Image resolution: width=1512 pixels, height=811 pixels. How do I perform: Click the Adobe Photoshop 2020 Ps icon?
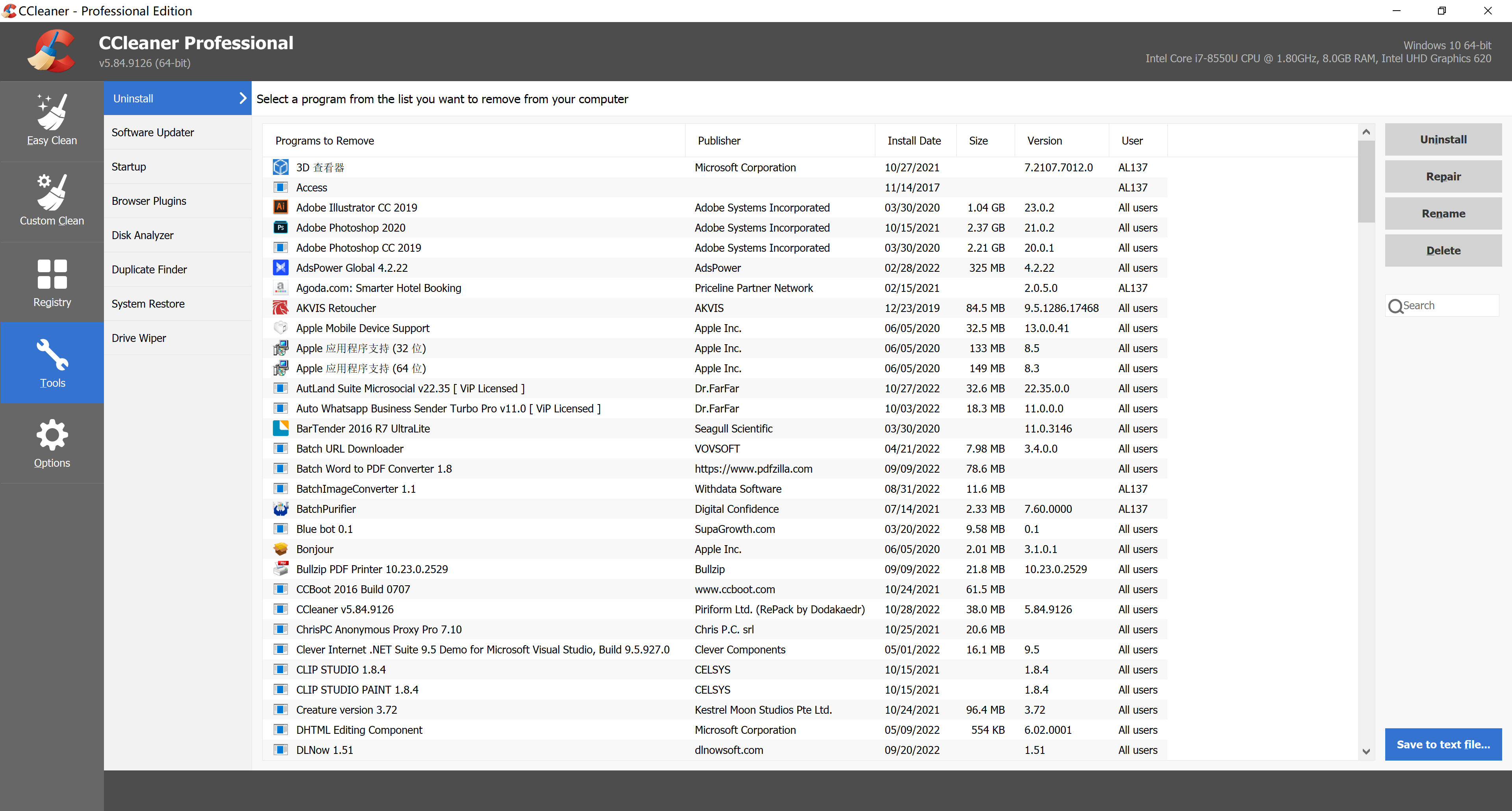[281, 227]
